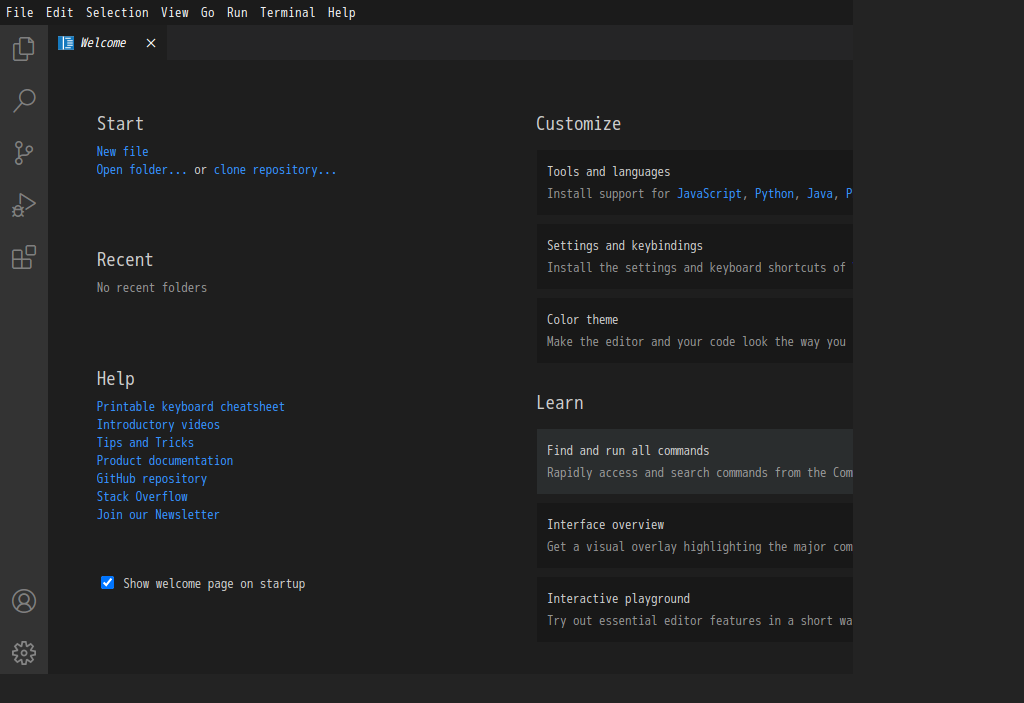Click the 'No recent folders' text
Image resolution: width=1024 pixels, height=703 pixels.
(x=152, y=287)
